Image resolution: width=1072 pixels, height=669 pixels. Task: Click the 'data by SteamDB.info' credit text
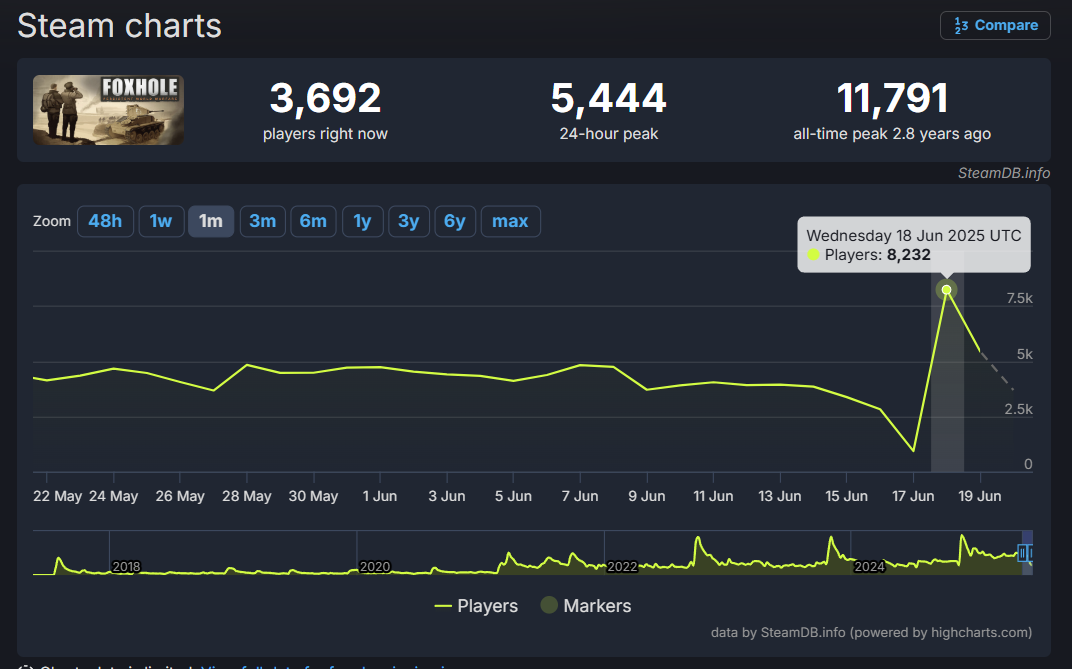[871, 633]
